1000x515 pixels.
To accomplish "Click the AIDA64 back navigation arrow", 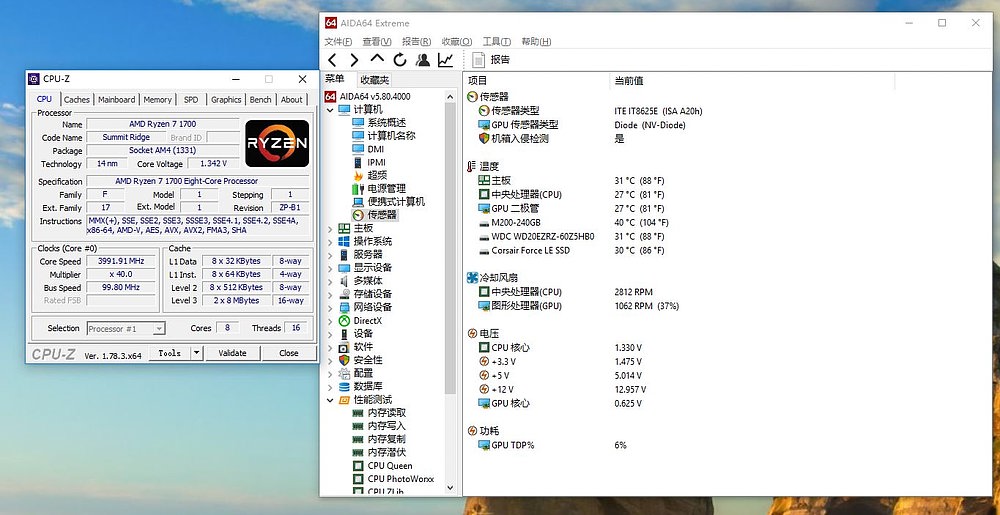I will coord(332,60).
